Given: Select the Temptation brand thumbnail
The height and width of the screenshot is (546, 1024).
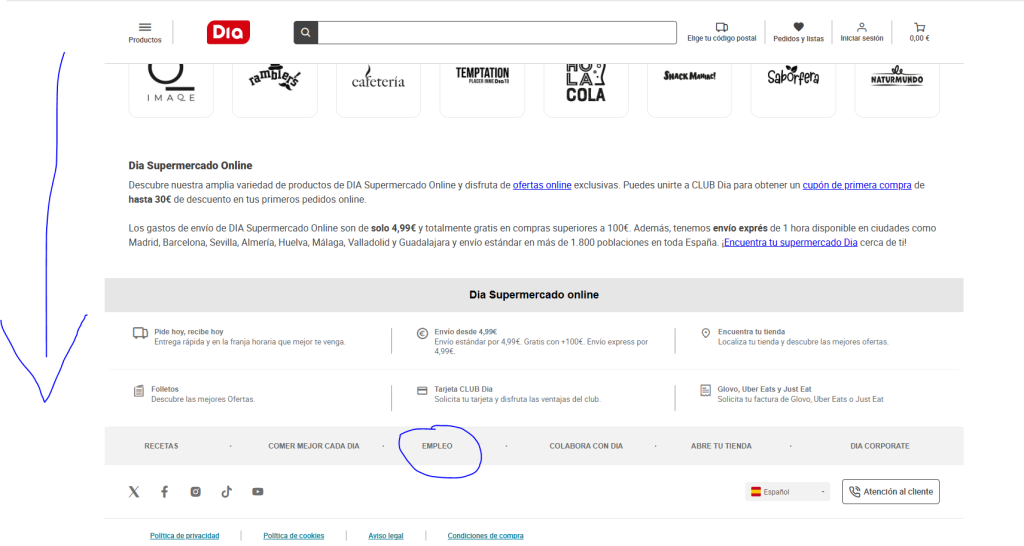Looking at the screenshot, I should coord(482,78).
